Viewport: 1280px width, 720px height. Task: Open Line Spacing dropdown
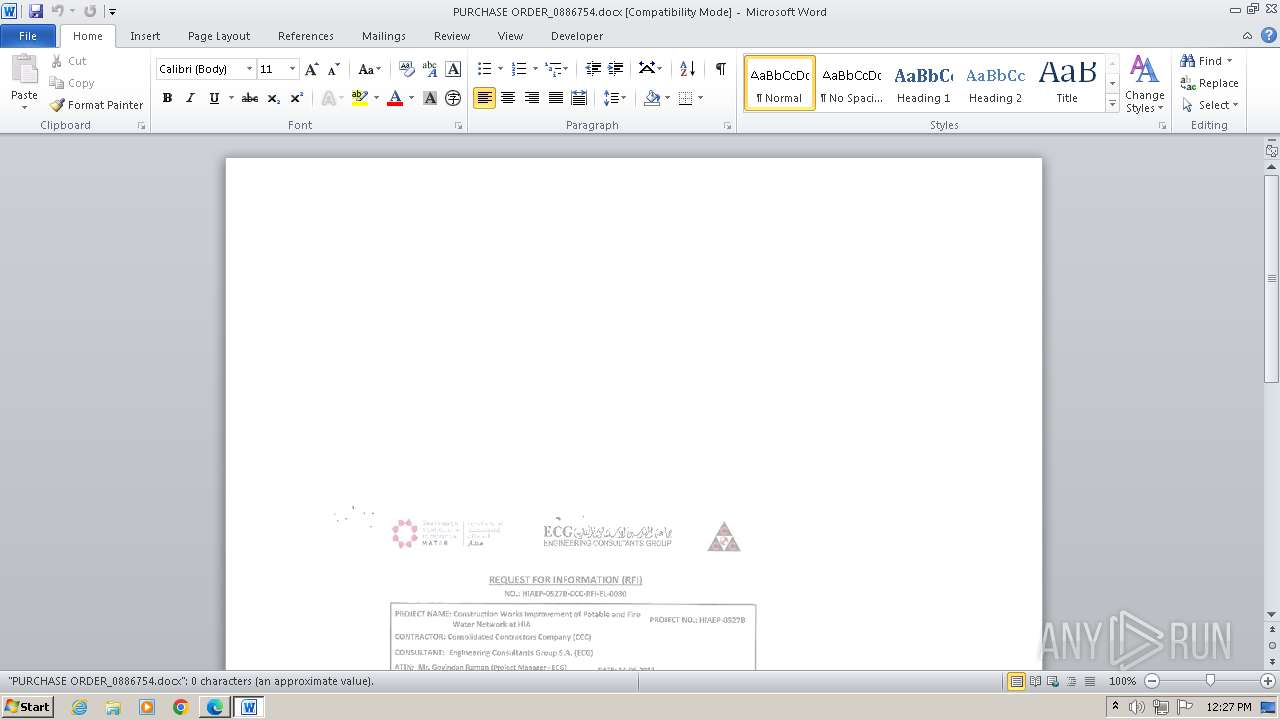click(614, 98)
